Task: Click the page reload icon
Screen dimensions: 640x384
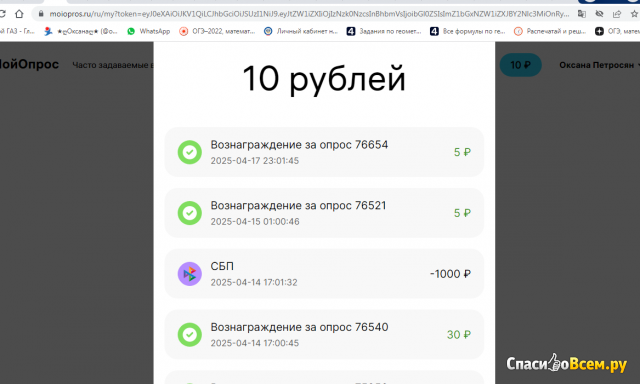Action: [x=2, y=14]
